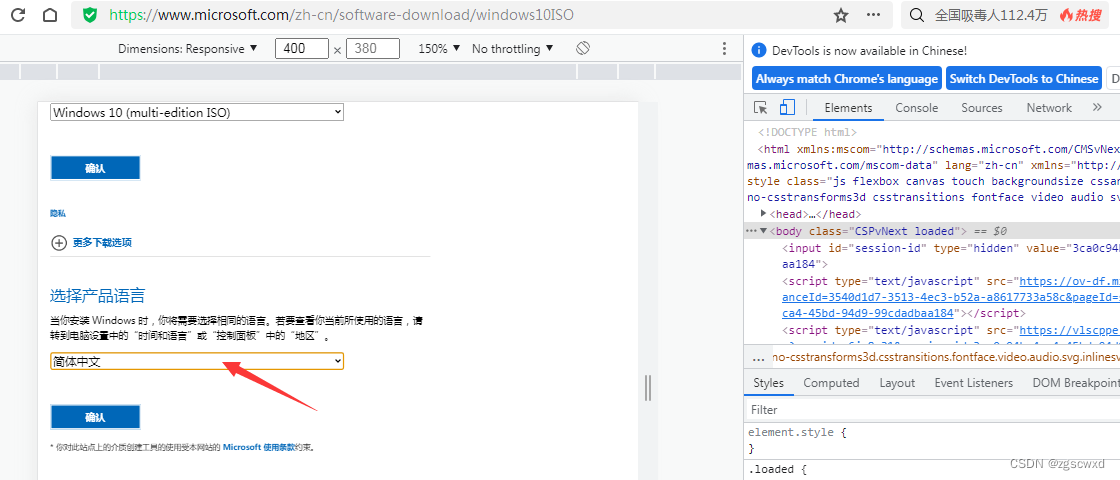Reload the page with the refresh icon
The height and width of the screenshot is (480, 1120).
pos(18,15)
